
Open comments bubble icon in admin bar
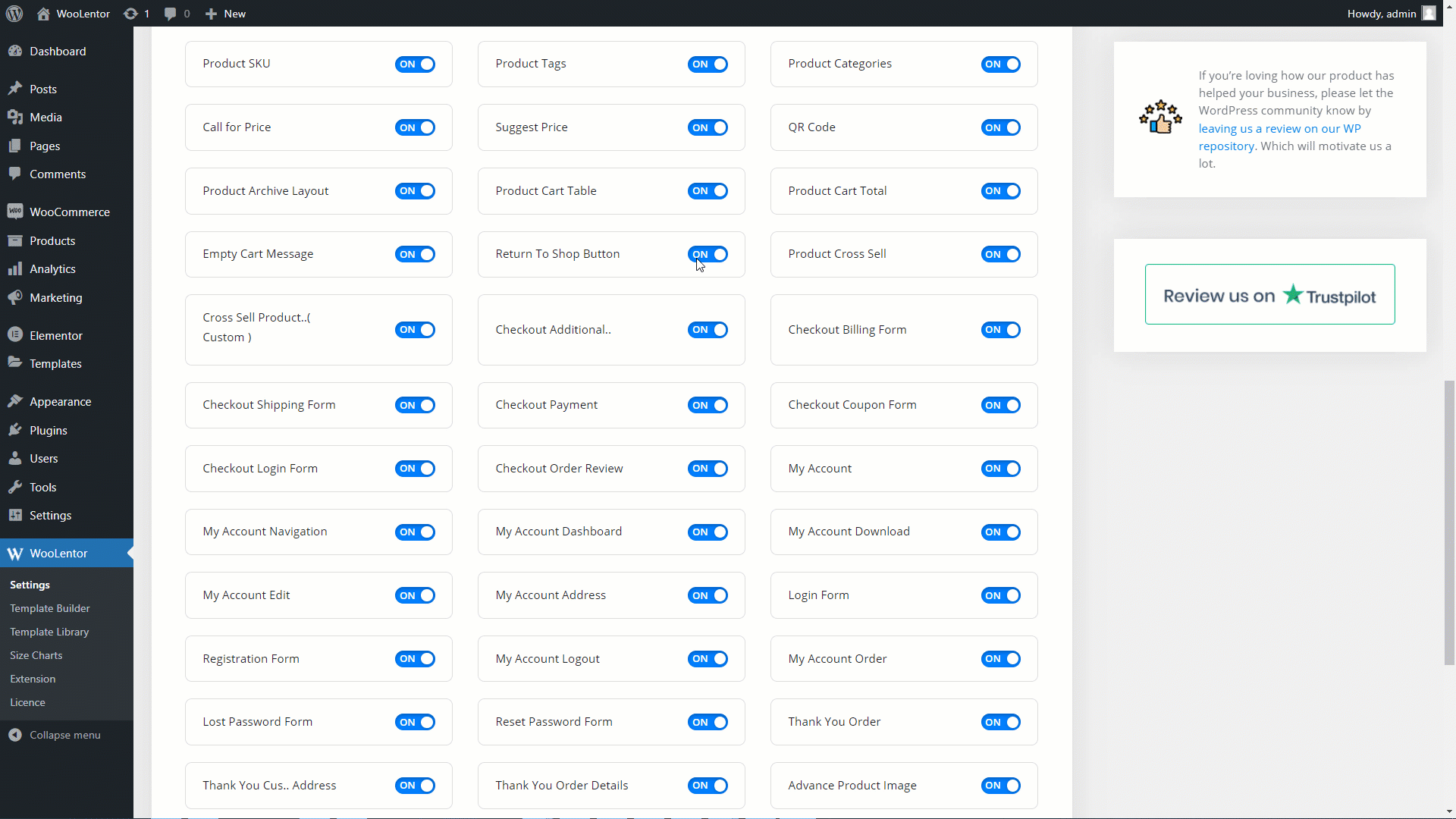click(171, 14)
